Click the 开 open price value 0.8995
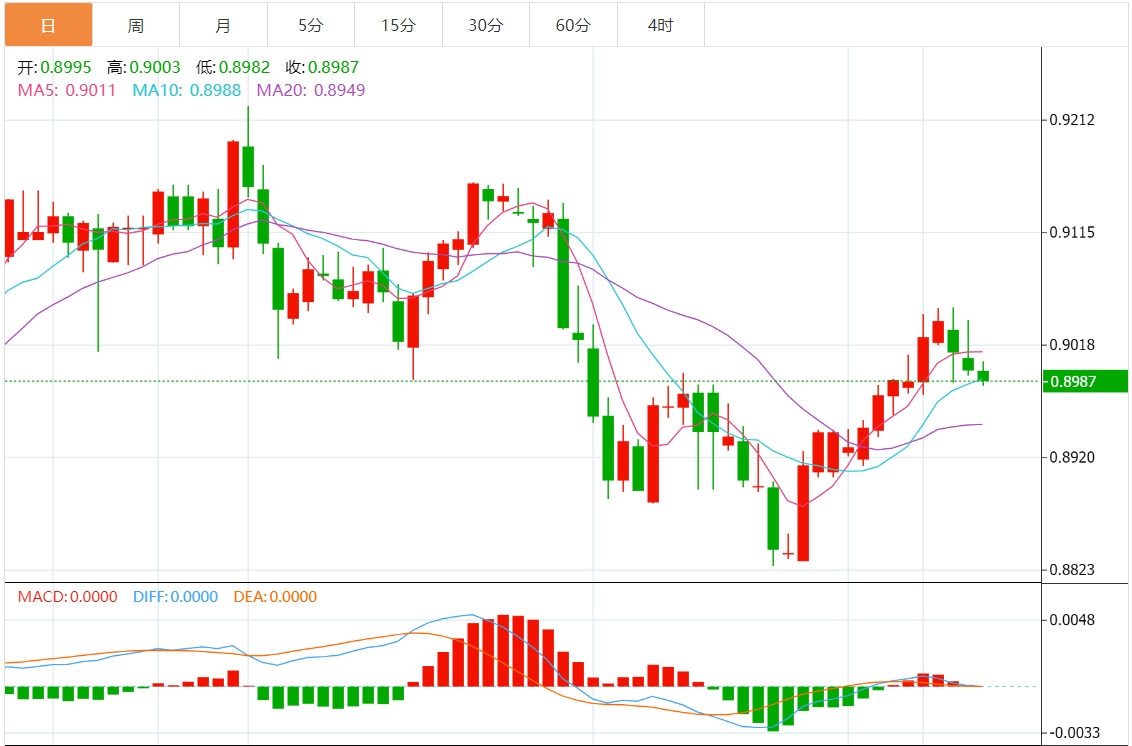 tap(66, 67)
